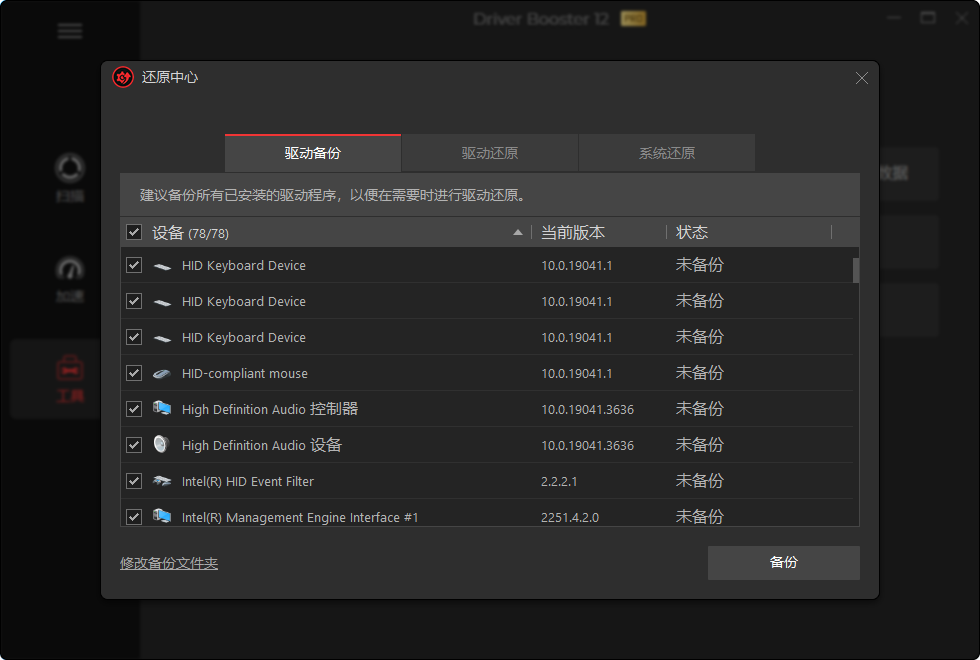Click the 还原中心 dialog logo icon

[122, 77]
